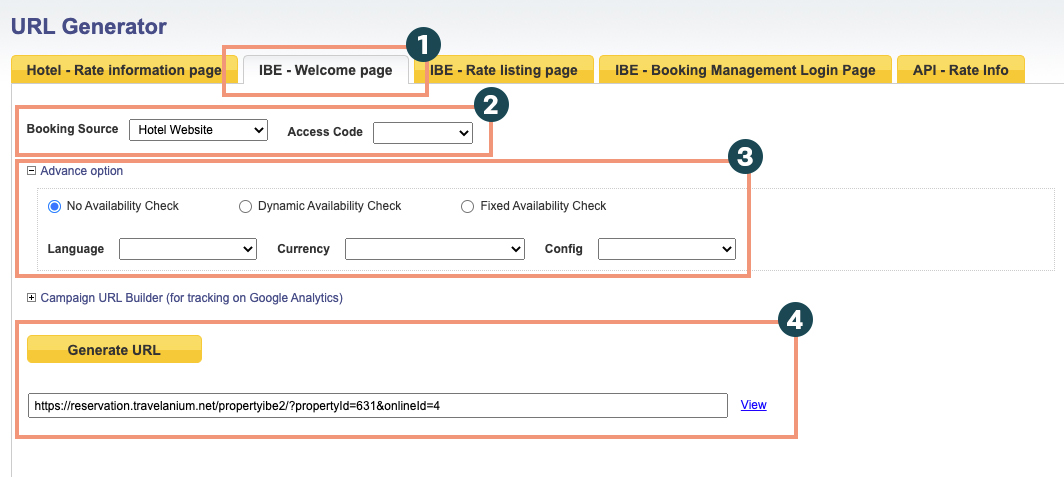1064x477 pixels.
Task: Choose Dynamic Availability Check option
Action: [x=245, y=206]
